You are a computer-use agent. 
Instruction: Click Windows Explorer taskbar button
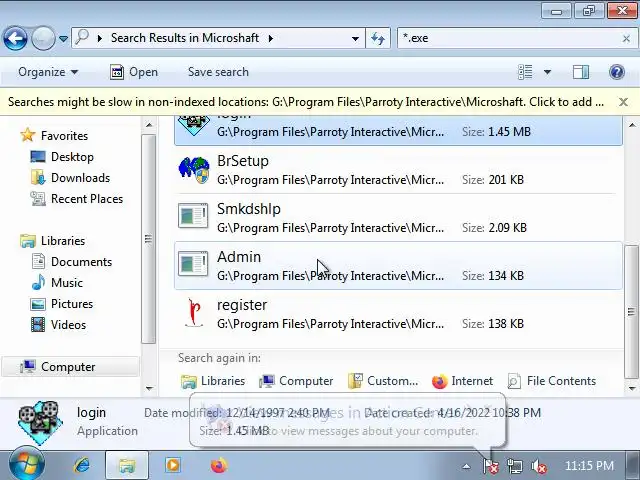pos(127,465)
